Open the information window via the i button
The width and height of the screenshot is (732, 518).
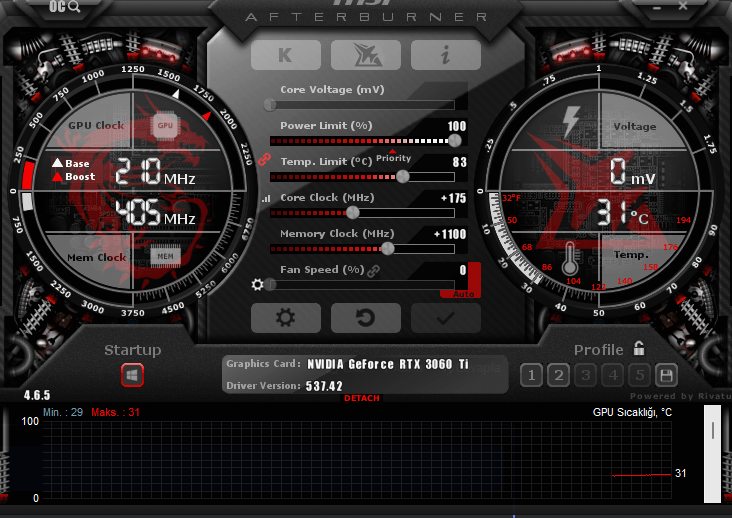click(445, 55)
